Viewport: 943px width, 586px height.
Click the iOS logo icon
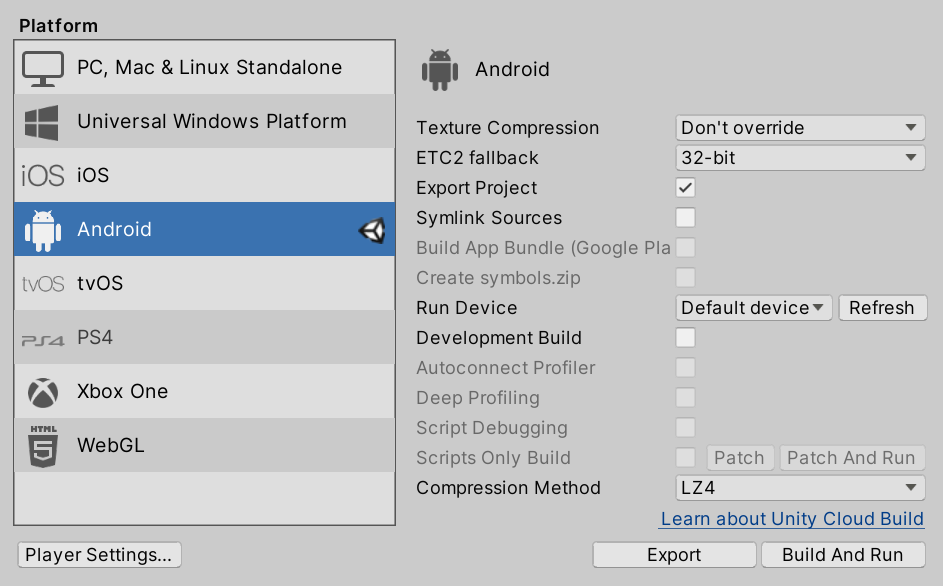pos(43,176)
